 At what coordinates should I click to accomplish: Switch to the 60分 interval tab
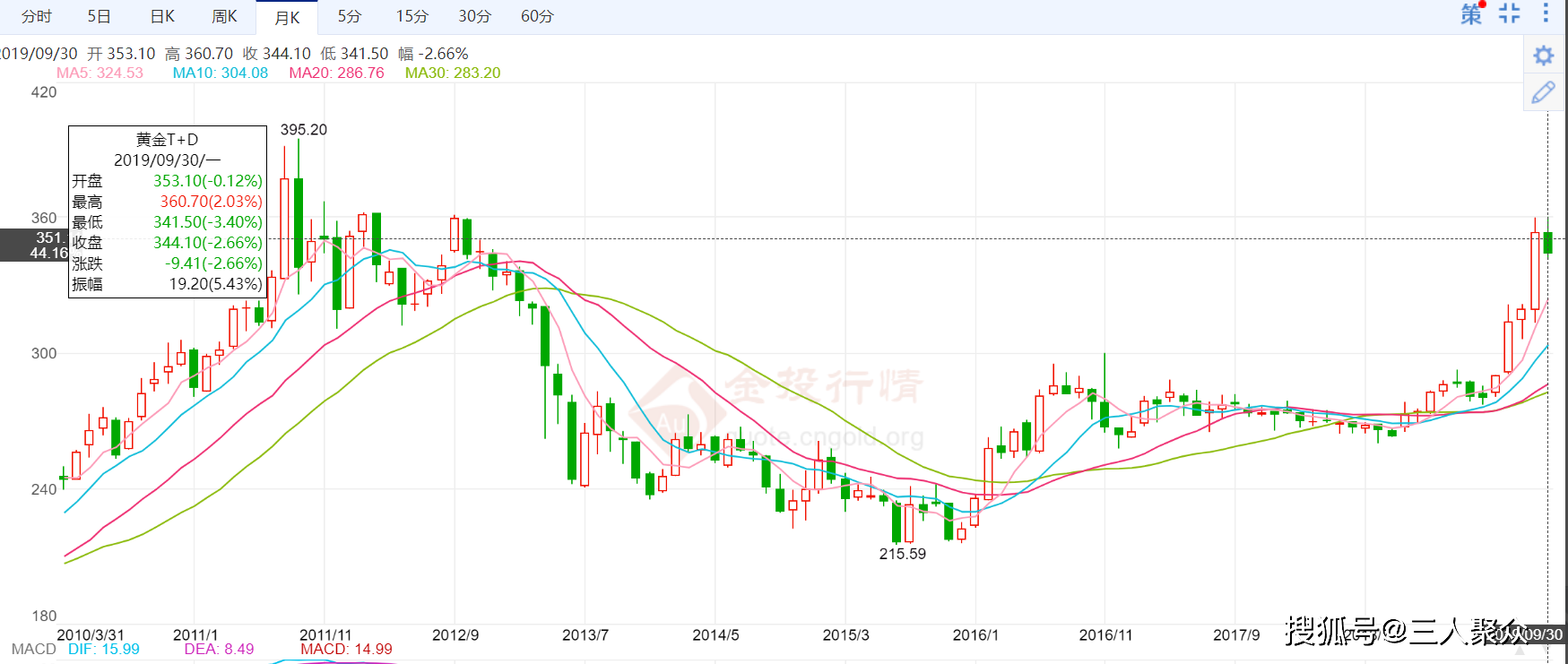[537, 16]
